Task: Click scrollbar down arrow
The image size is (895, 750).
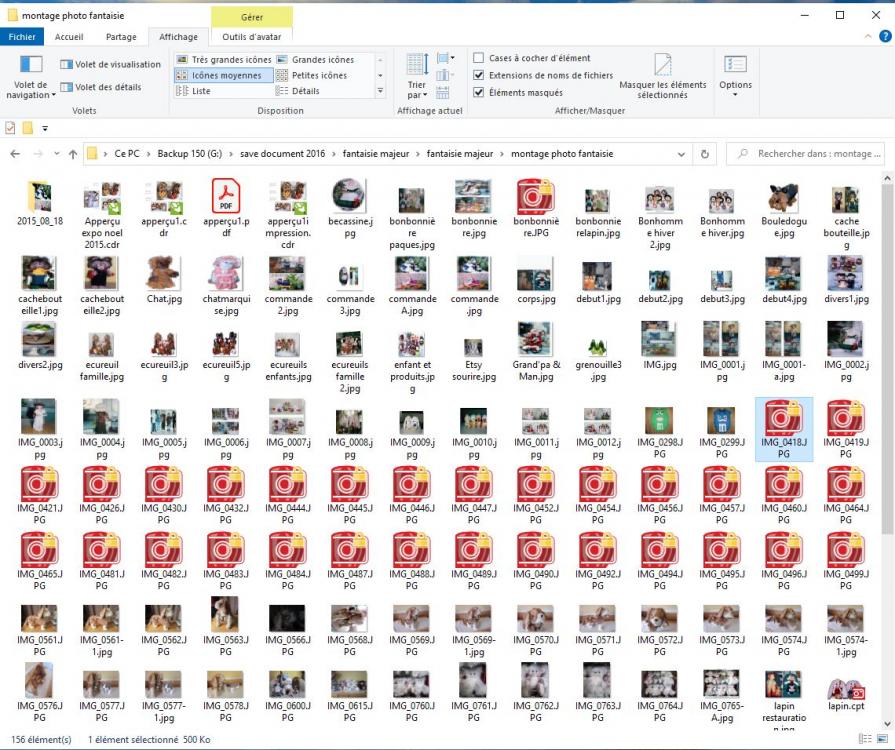Action: click(886, 724)
